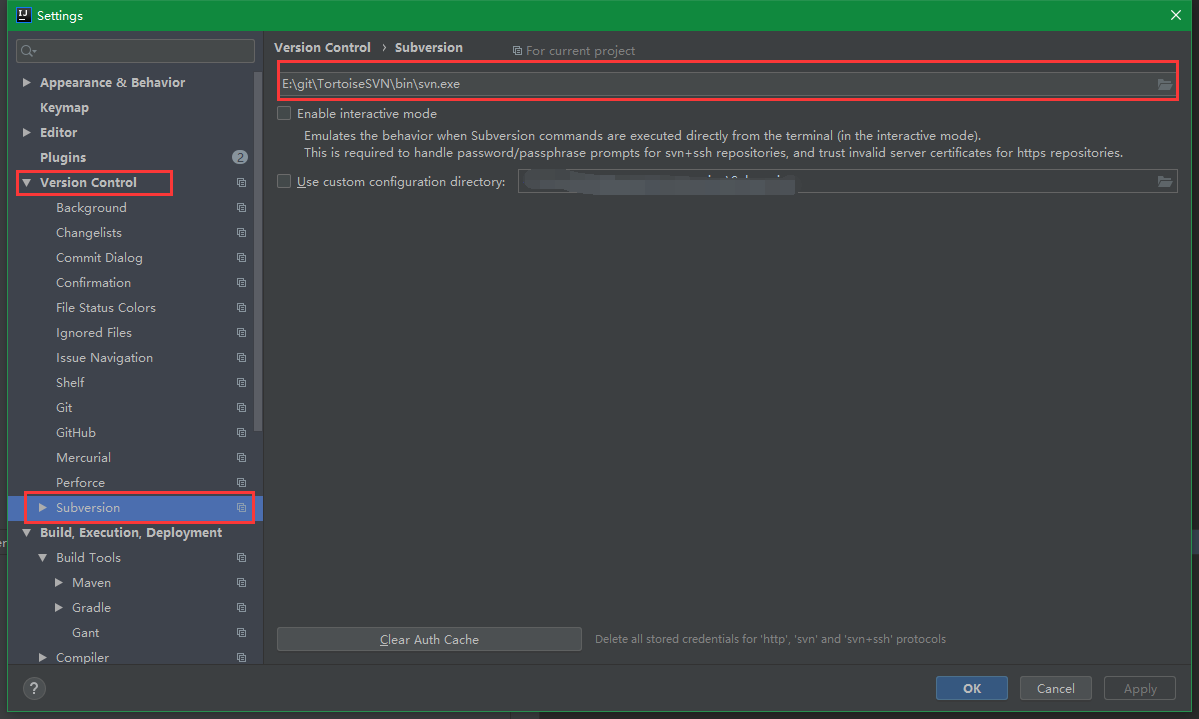The width and height of the screenshot is (1199, 719).
Task: Click the folder browse icon for svn.exe path
Action: click(1164, 84)
